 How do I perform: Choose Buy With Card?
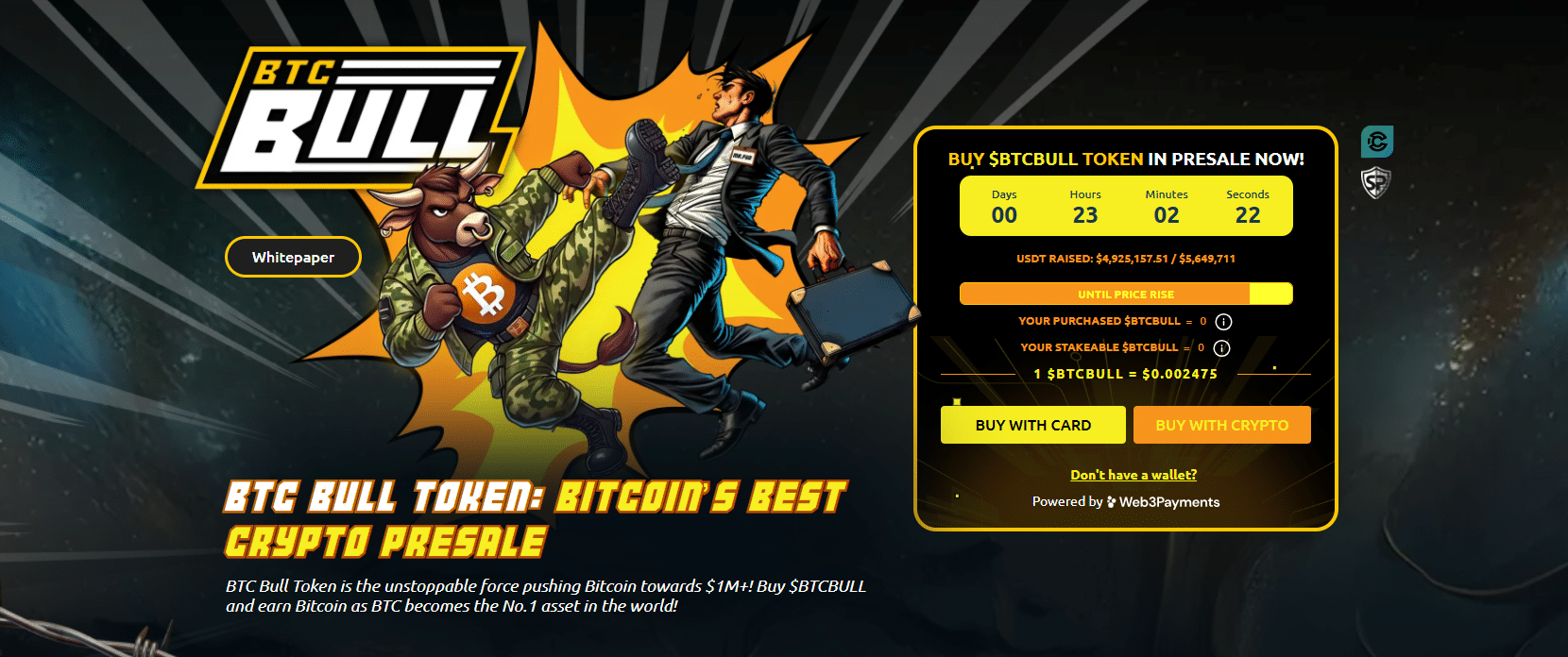pyautogui.click(x=1033, y=425)
